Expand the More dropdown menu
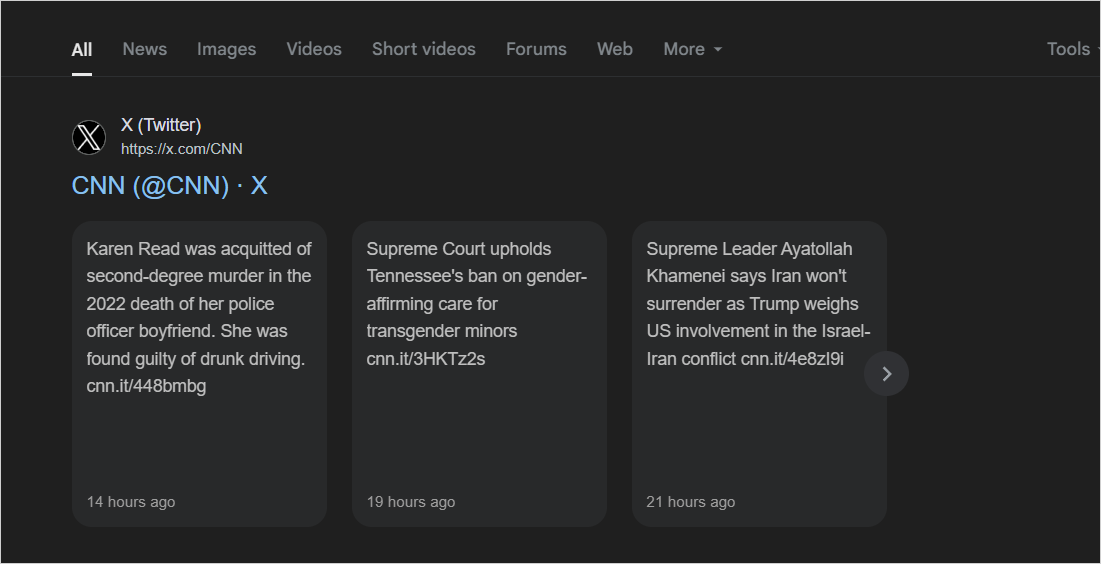This screenshot has width=1101, height=564. (x=692, y=49)
